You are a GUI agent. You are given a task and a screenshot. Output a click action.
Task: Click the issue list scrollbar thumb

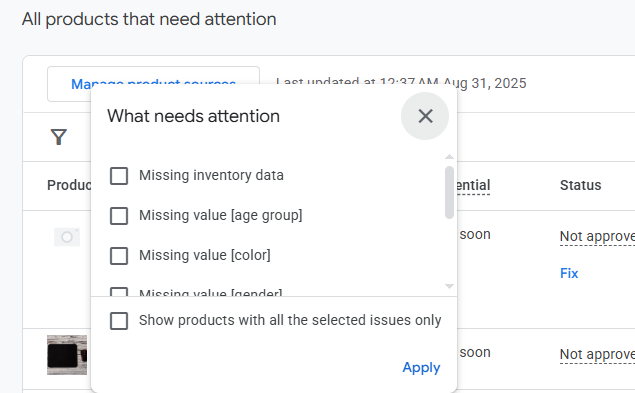point(449,192)
